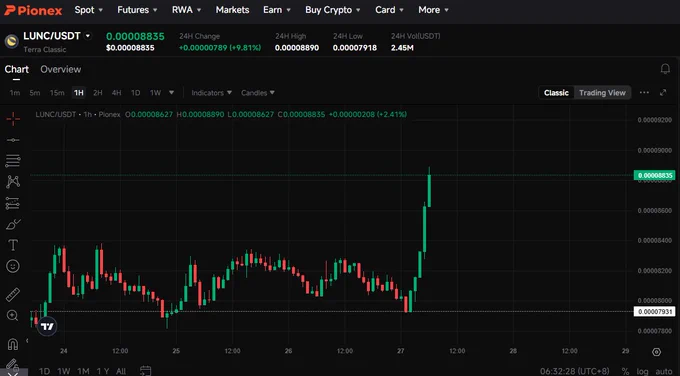Click the 24H High value 0.00008890
This screenshot has width=680, height=376.
tap(297, 48)
